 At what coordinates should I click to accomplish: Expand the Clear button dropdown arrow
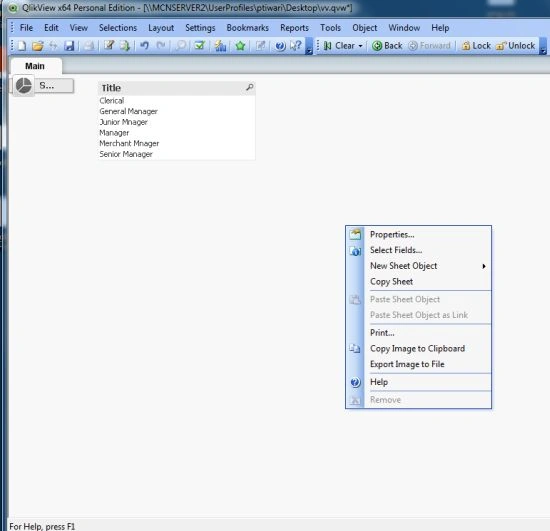(x=360, y=46)
